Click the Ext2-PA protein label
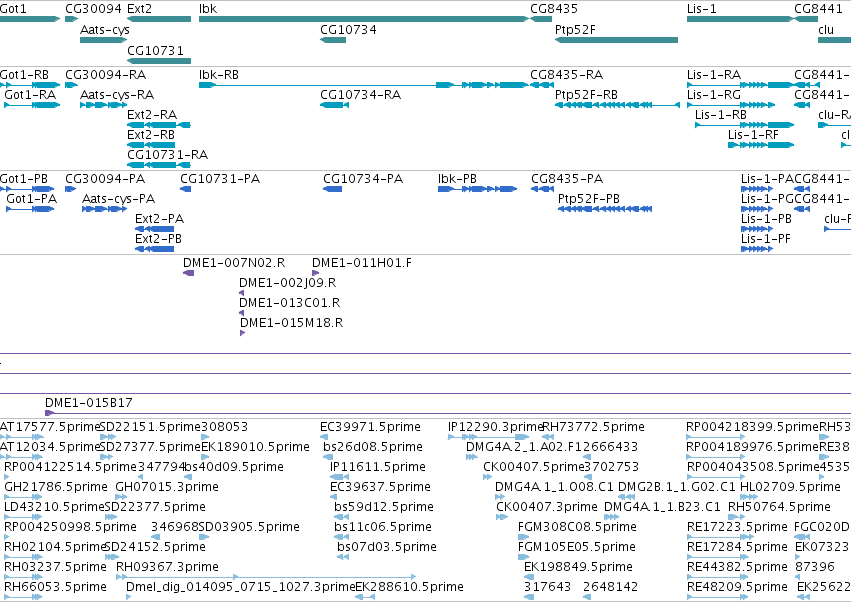 tap(160, 219)
